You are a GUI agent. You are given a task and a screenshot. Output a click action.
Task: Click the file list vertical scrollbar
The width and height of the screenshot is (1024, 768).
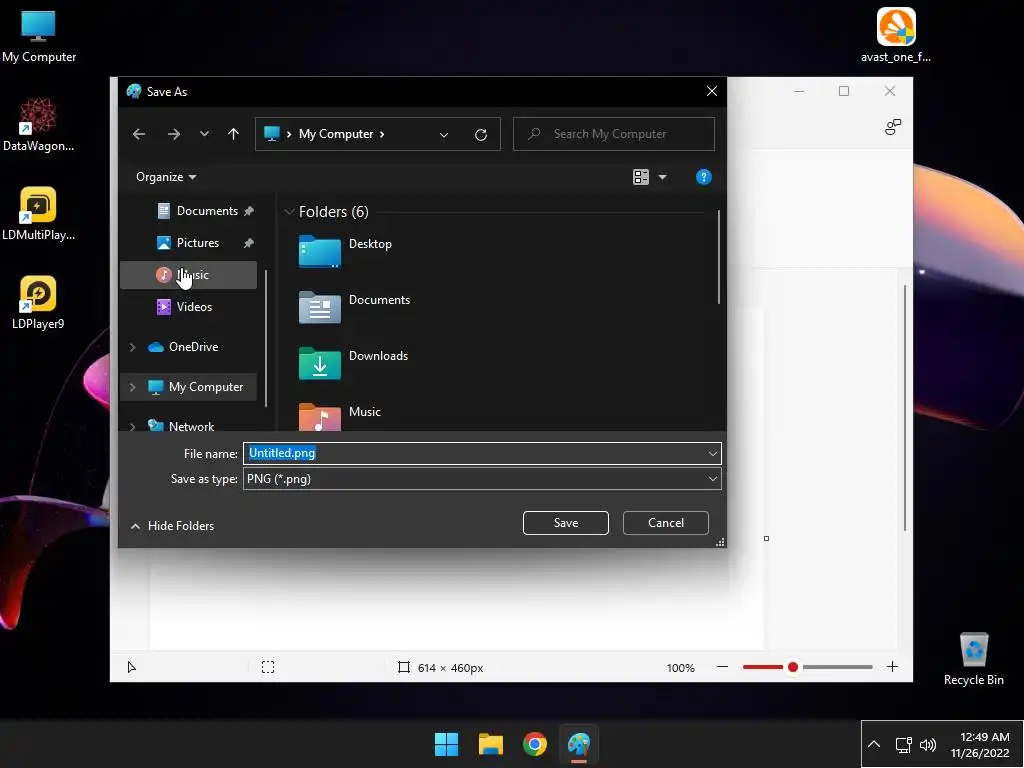(x=719, y=257)
